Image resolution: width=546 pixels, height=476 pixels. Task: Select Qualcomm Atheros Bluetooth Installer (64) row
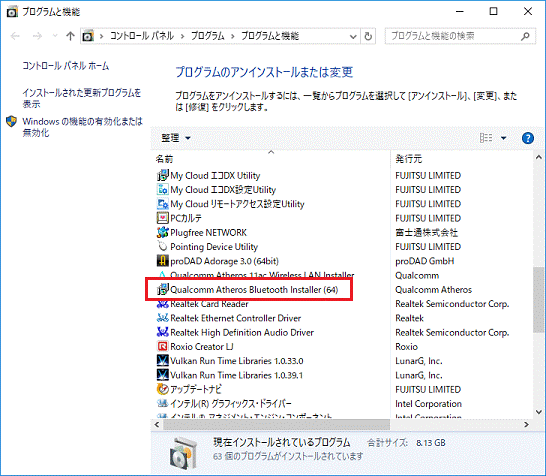click(254, 289)
